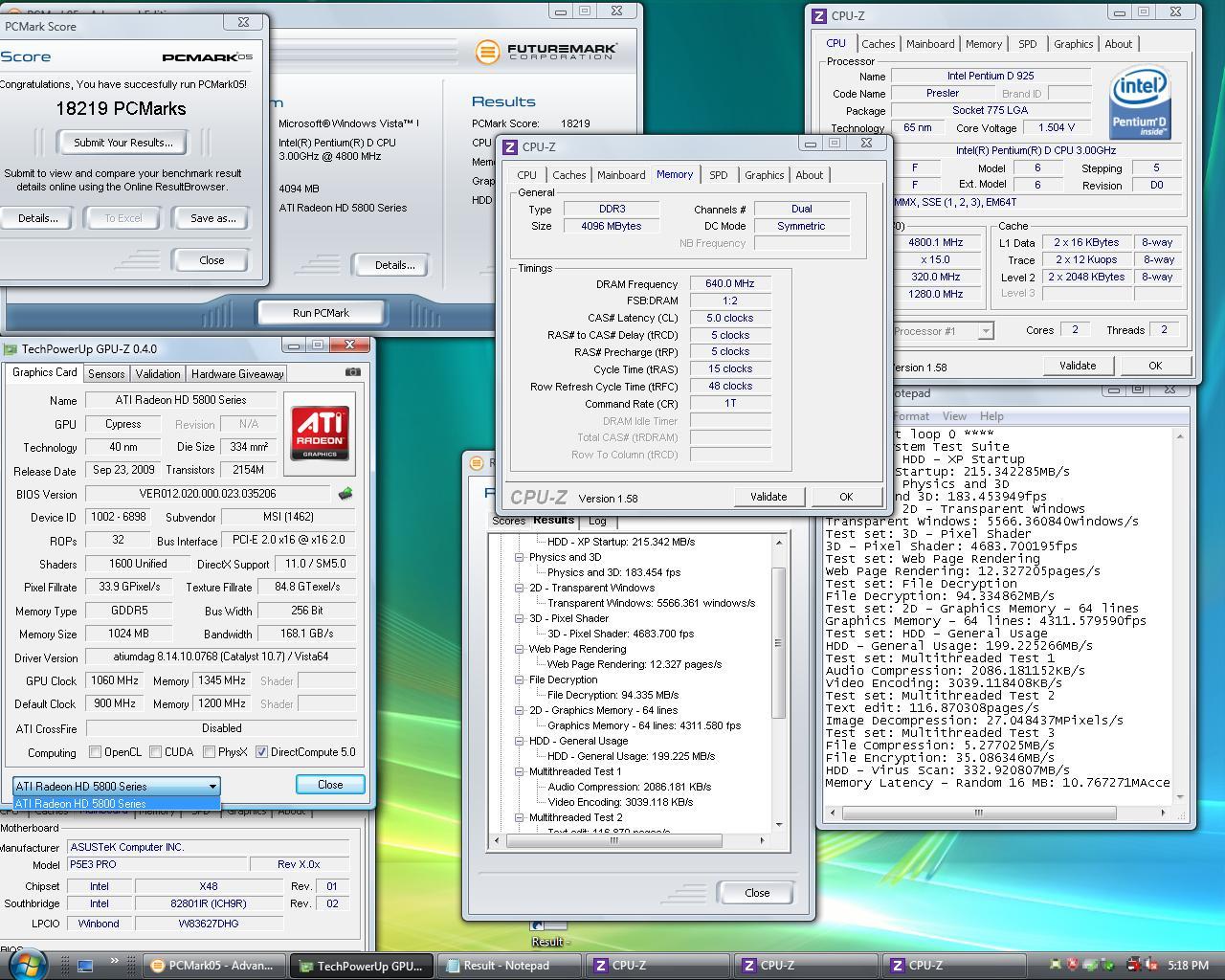The height and width of the screenshot is (980, 1225).
Task: Activate the Result - Notepad taskbar button
Action: pos(507,966)
